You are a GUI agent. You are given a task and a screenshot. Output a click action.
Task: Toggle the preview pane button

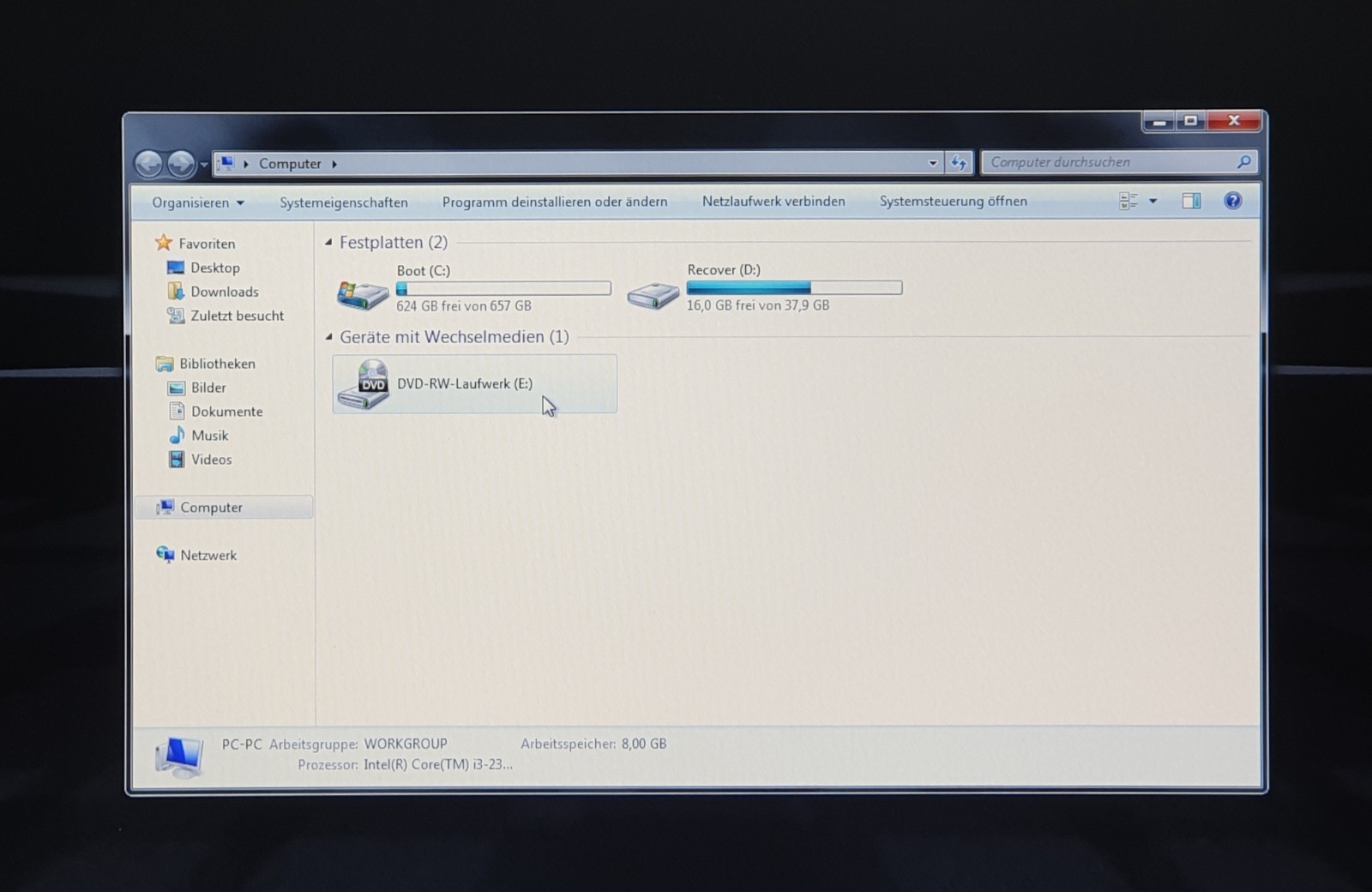point(1191,201)
